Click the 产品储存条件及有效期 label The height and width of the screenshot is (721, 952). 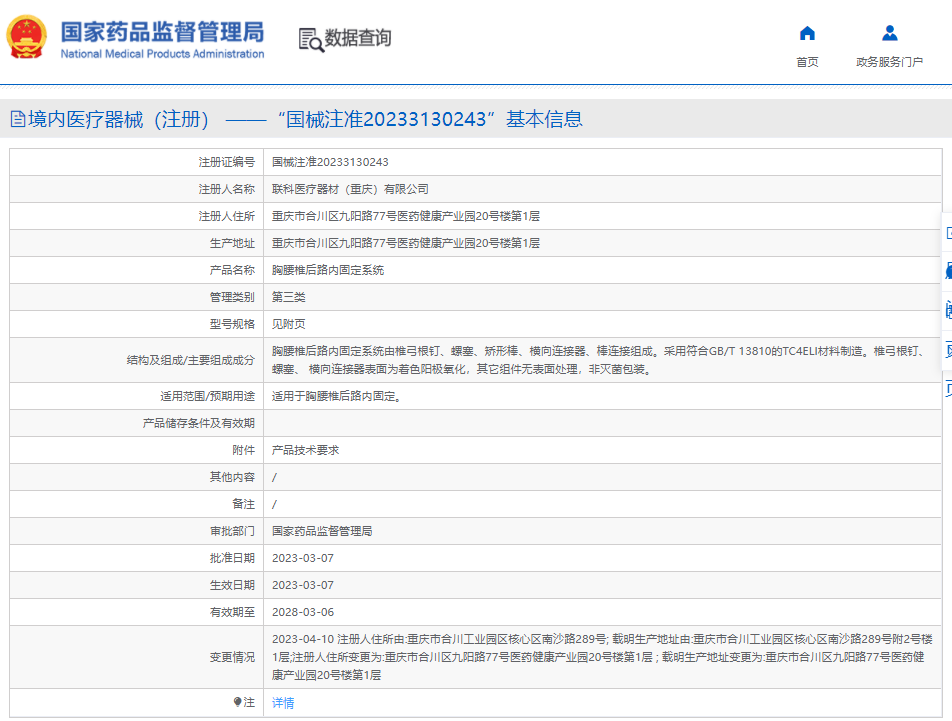199,423
